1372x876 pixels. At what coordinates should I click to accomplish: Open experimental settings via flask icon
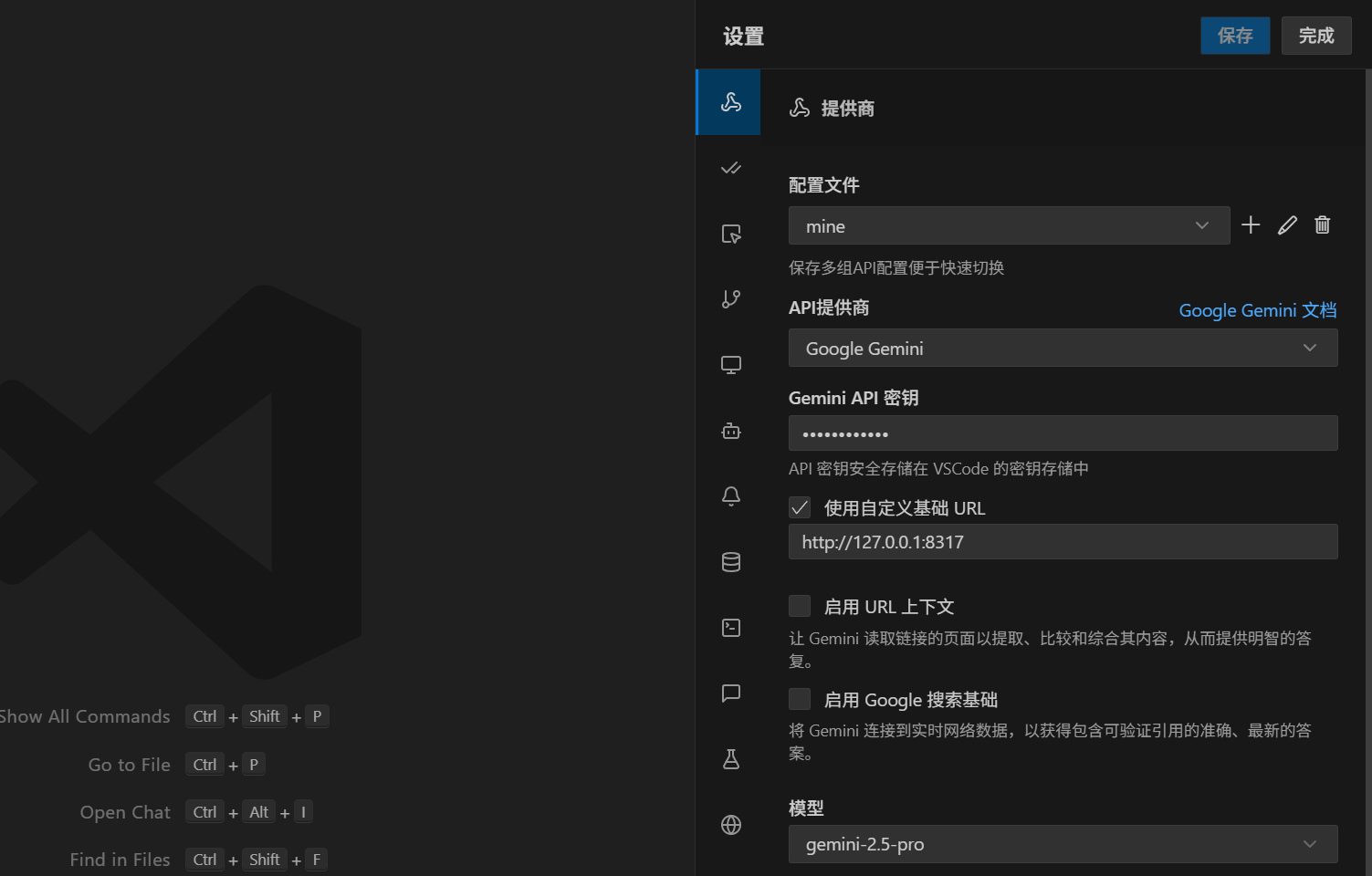point(730,758)
